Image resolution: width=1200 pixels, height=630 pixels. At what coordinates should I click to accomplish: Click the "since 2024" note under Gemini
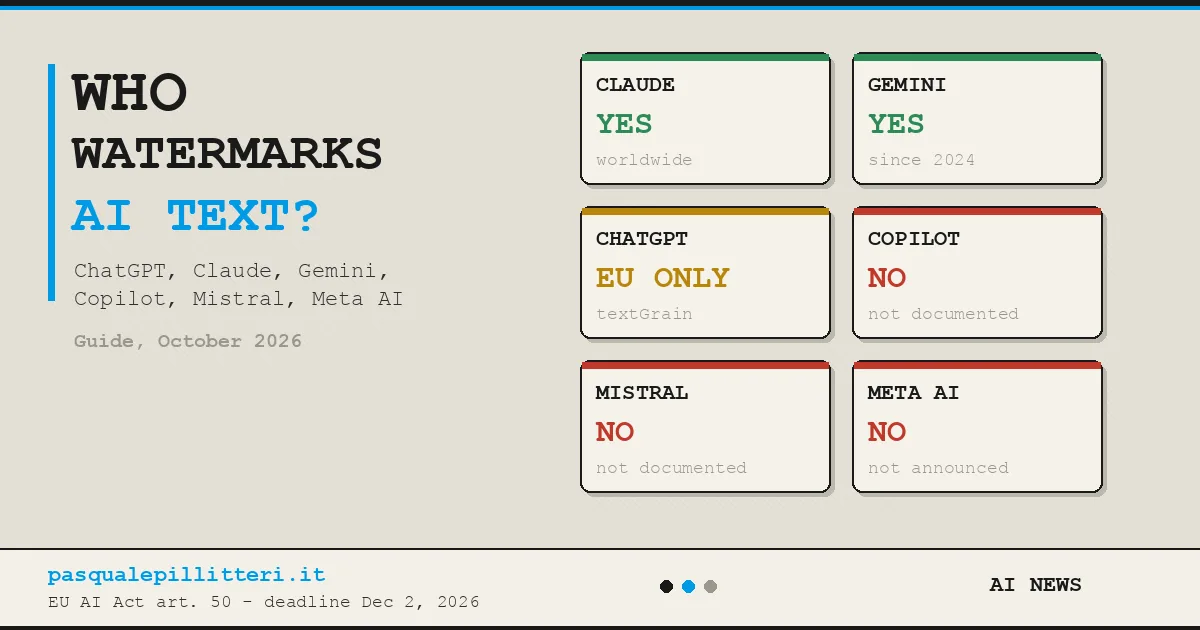click(x=921, y=160)
